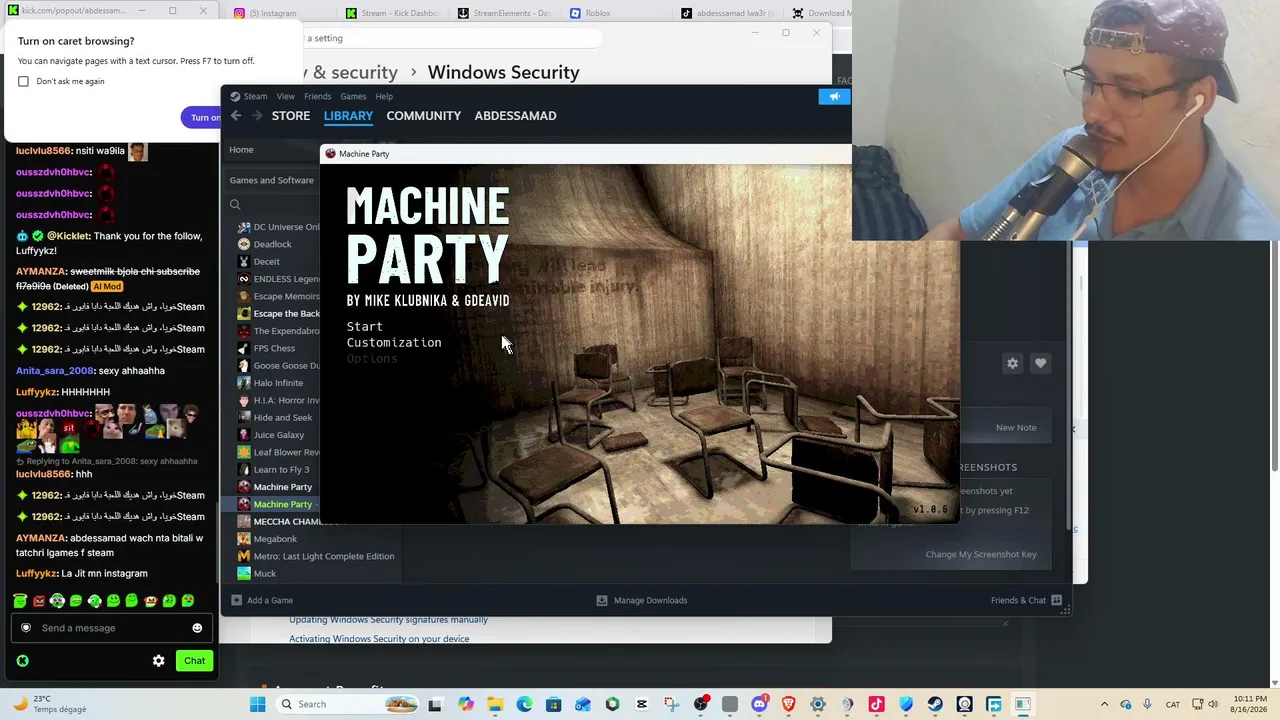Create a New Note in Steam
This screenshot has height=720, width=1280.
[1016, 428]
